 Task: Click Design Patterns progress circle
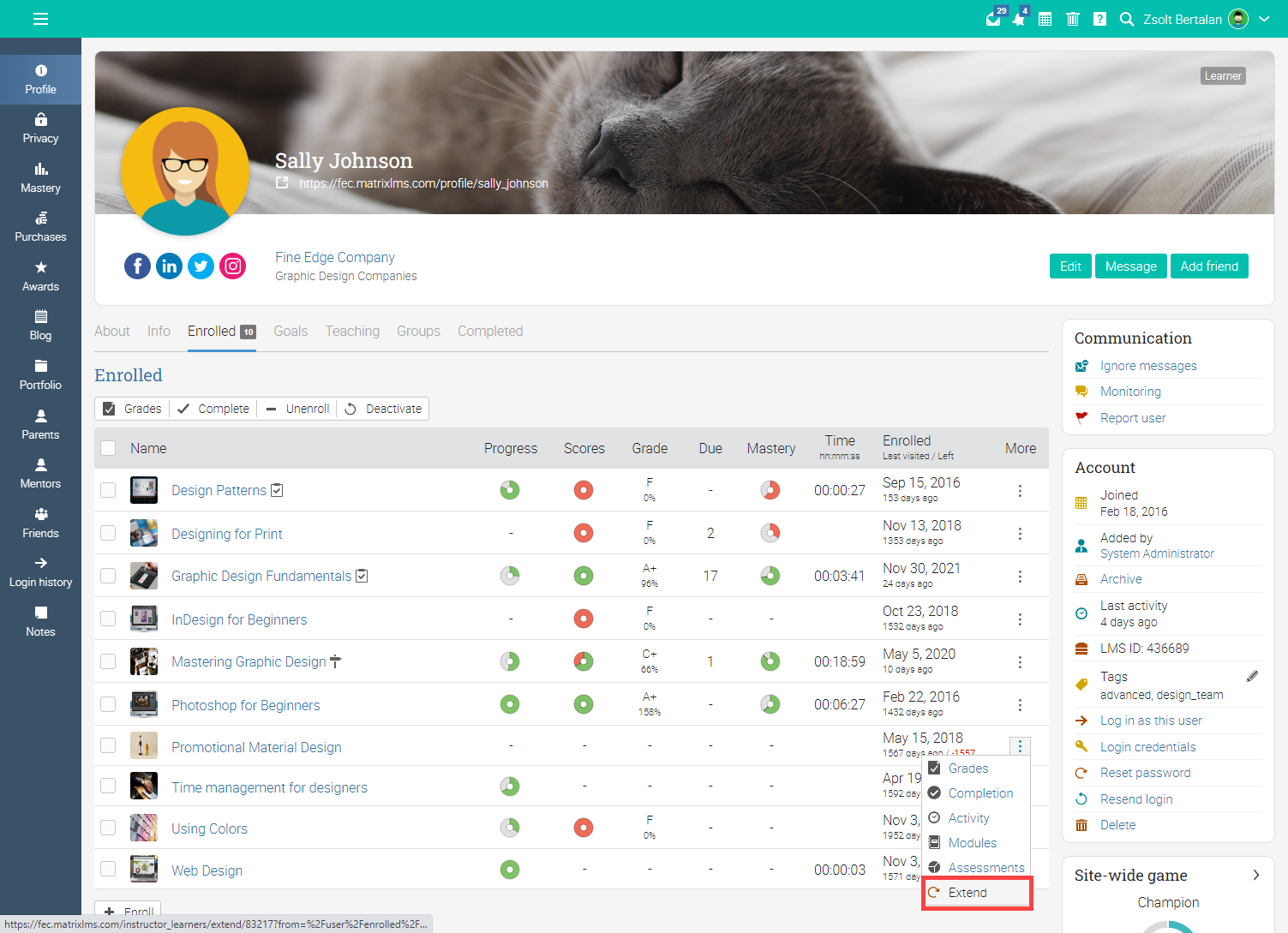510,490
